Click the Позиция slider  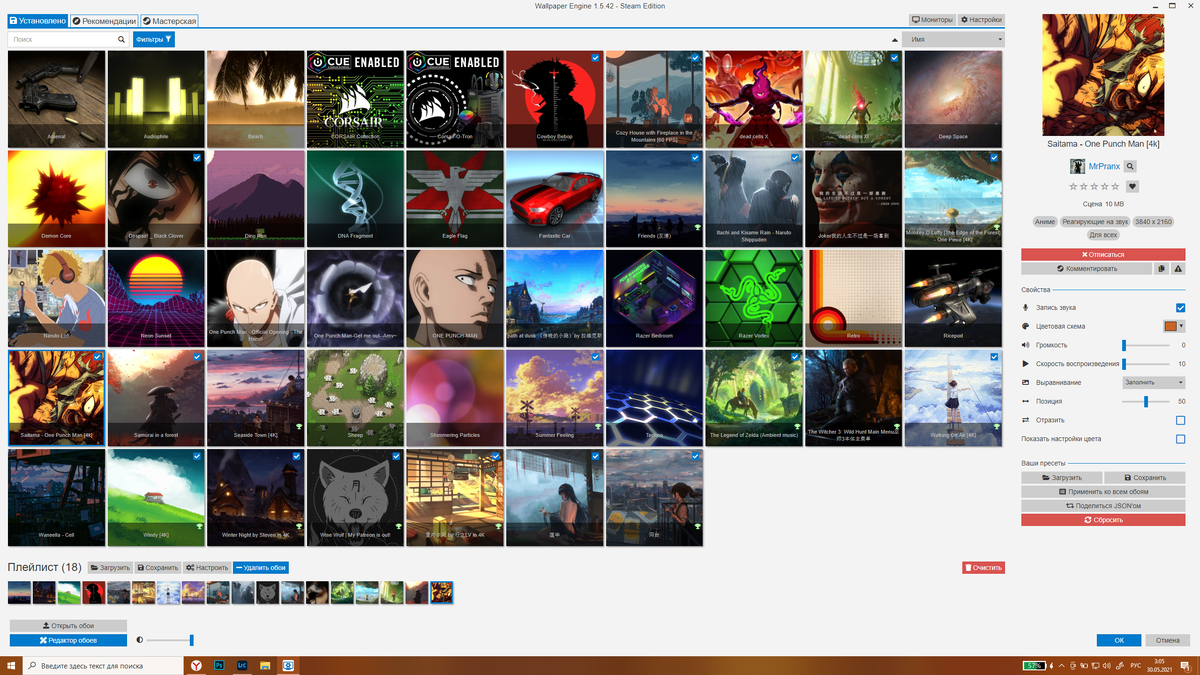(1147, 401)
